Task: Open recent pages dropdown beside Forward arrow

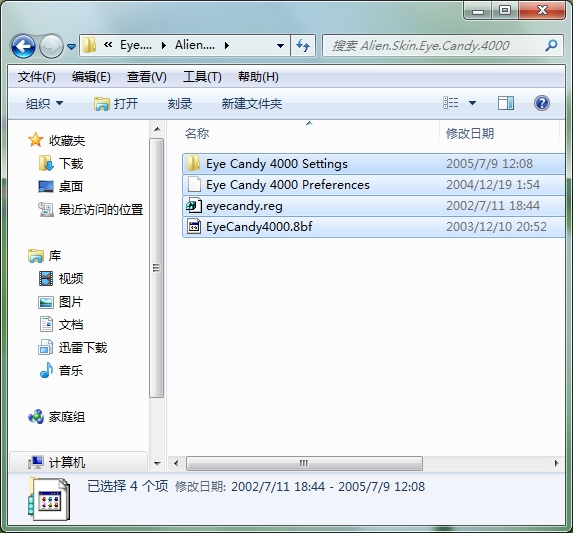Action: [x=72, y=47]
